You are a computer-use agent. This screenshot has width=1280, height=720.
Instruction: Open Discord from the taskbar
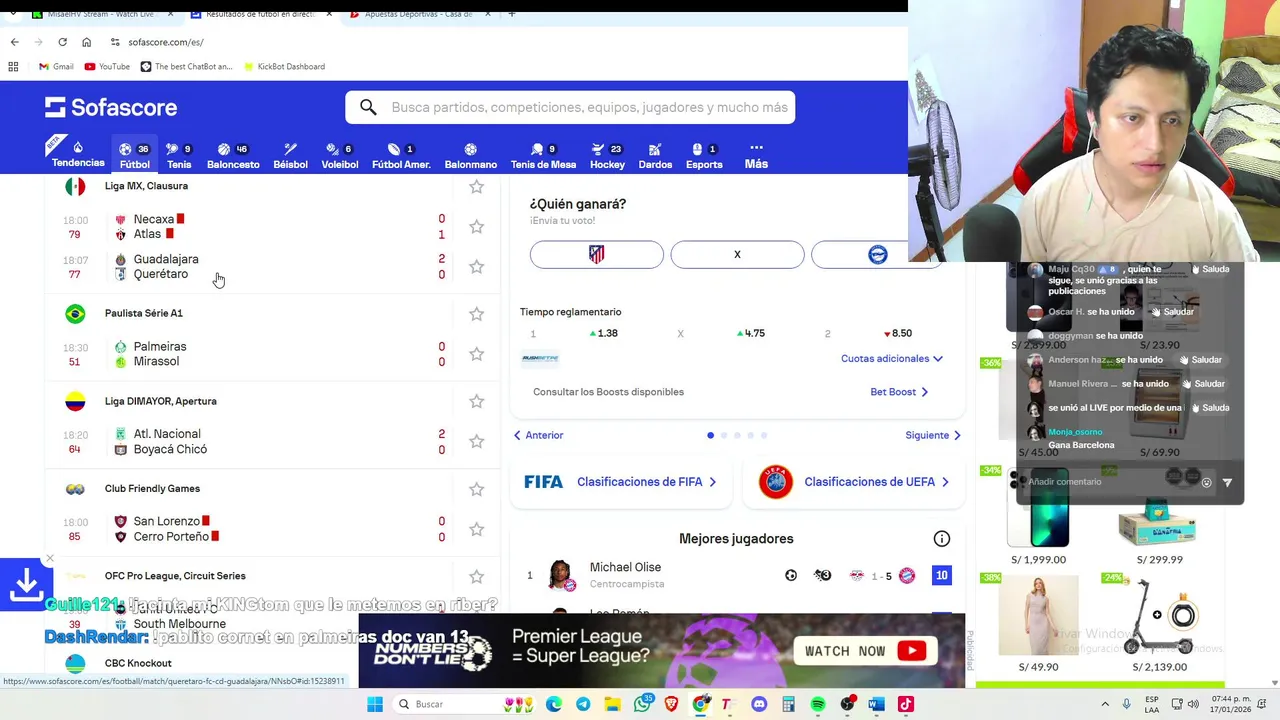click(x=759, y=704)
